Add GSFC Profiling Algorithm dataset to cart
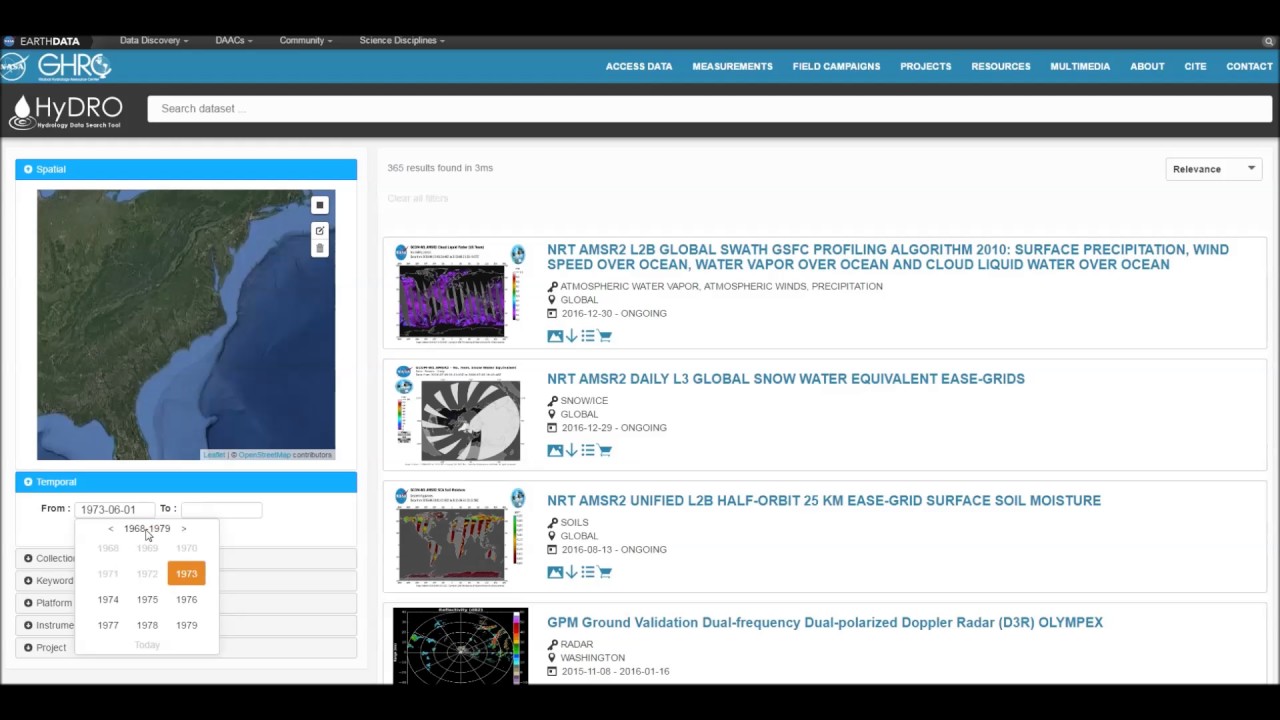This screenshot has height=720, width=1280. [605, 336]
